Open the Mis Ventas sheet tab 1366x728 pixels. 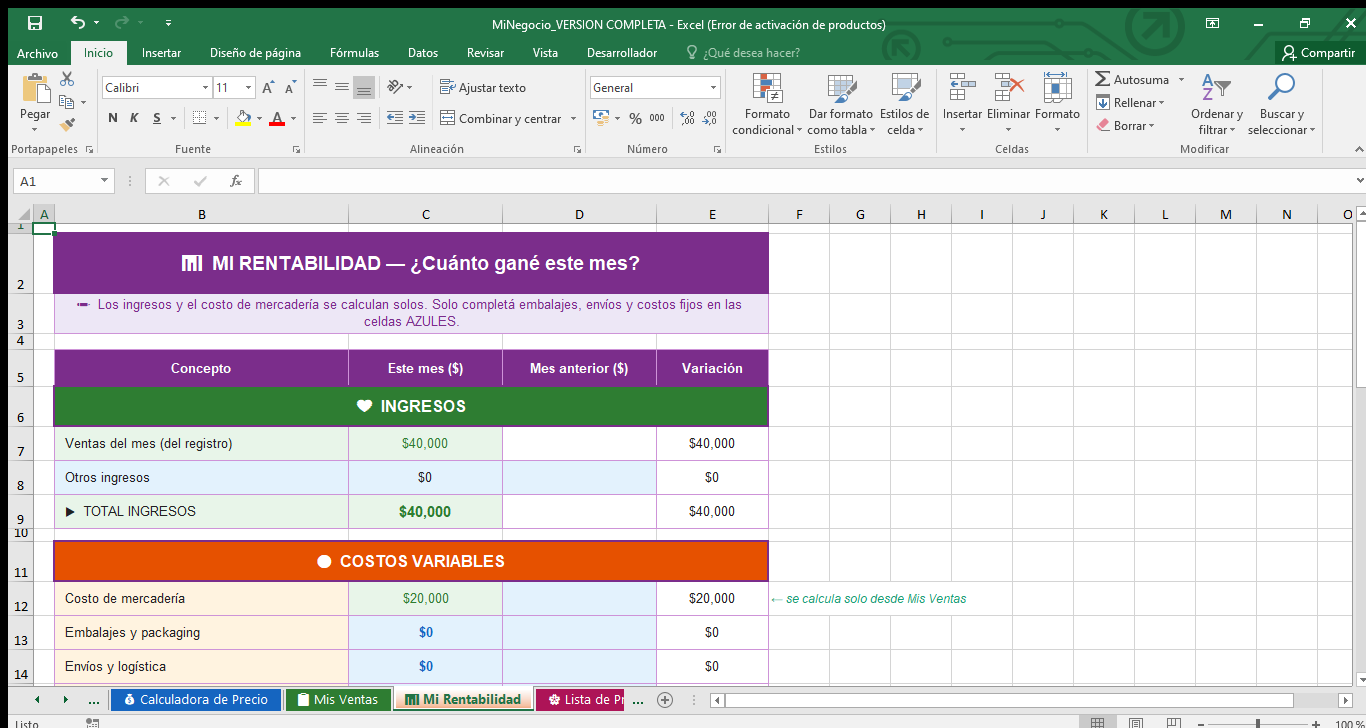pyautogui.click(x=338, y=699)
